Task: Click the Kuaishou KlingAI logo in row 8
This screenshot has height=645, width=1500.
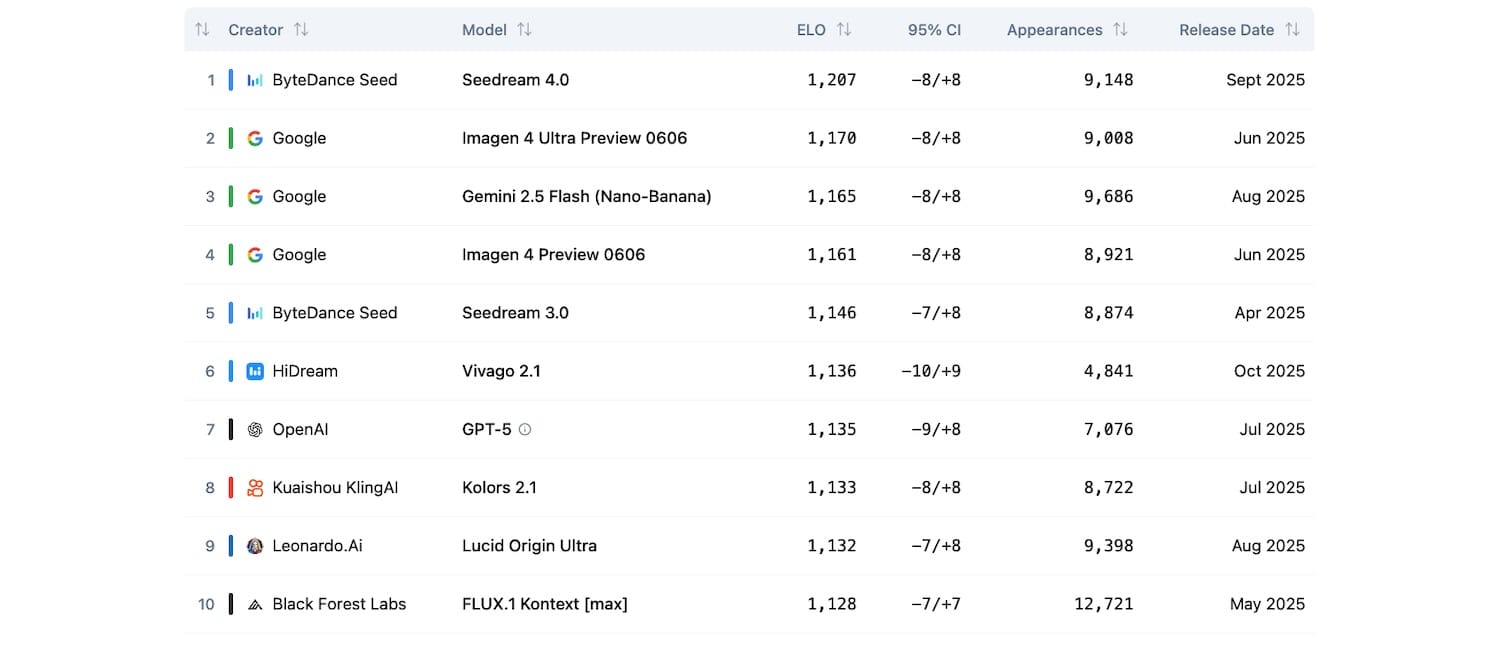Action: tap(255, 487)
